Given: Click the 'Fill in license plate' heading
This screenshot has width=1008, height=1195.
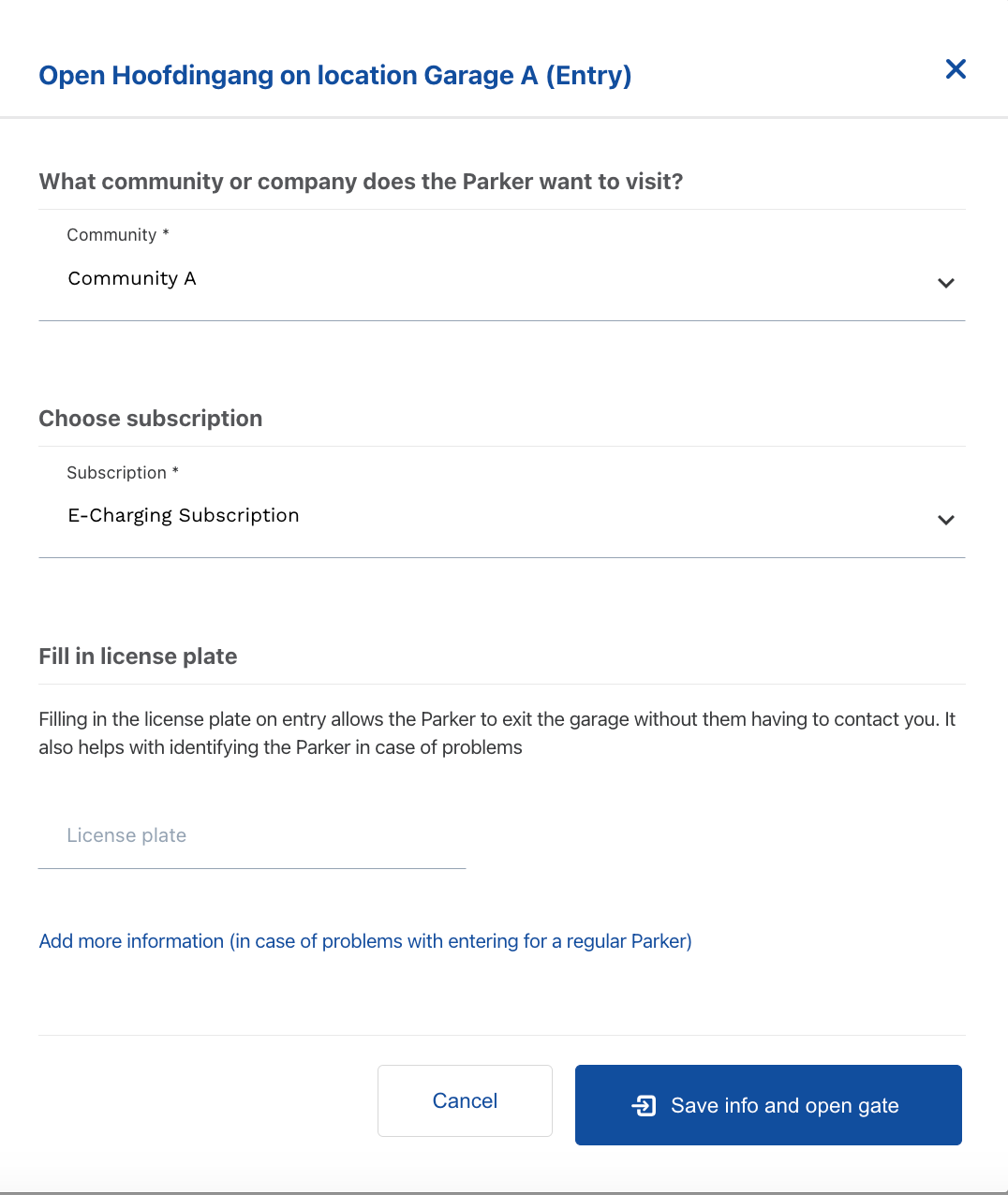Looking at the screenshot, I should [x=138, y=657].
